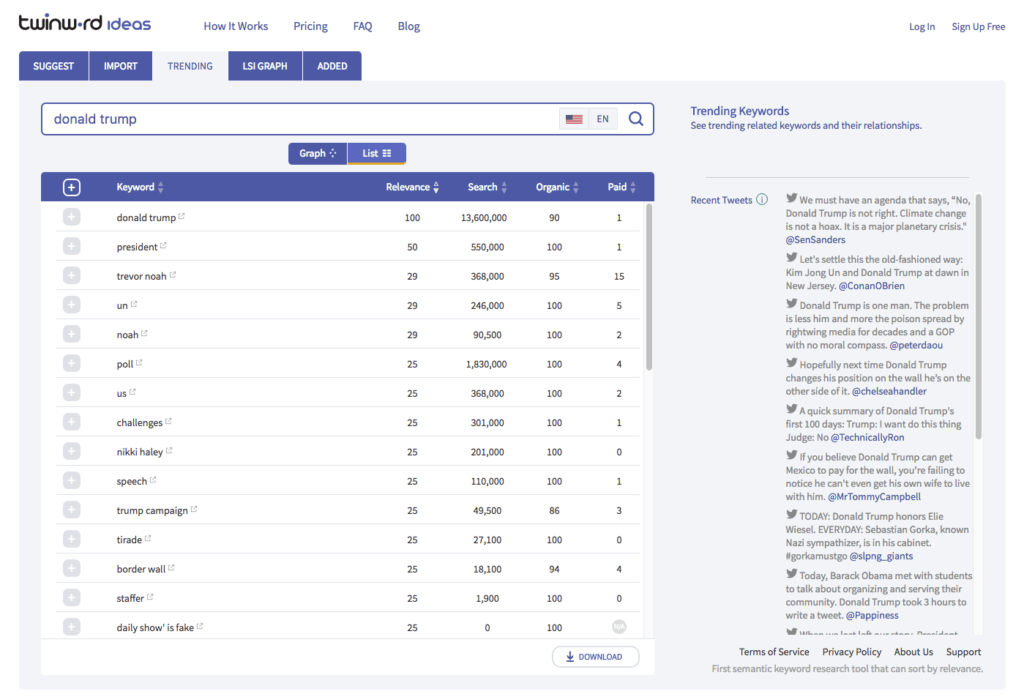Switch to List view
The width and height of the screenshot is (1024, 697).
[377, 154]
